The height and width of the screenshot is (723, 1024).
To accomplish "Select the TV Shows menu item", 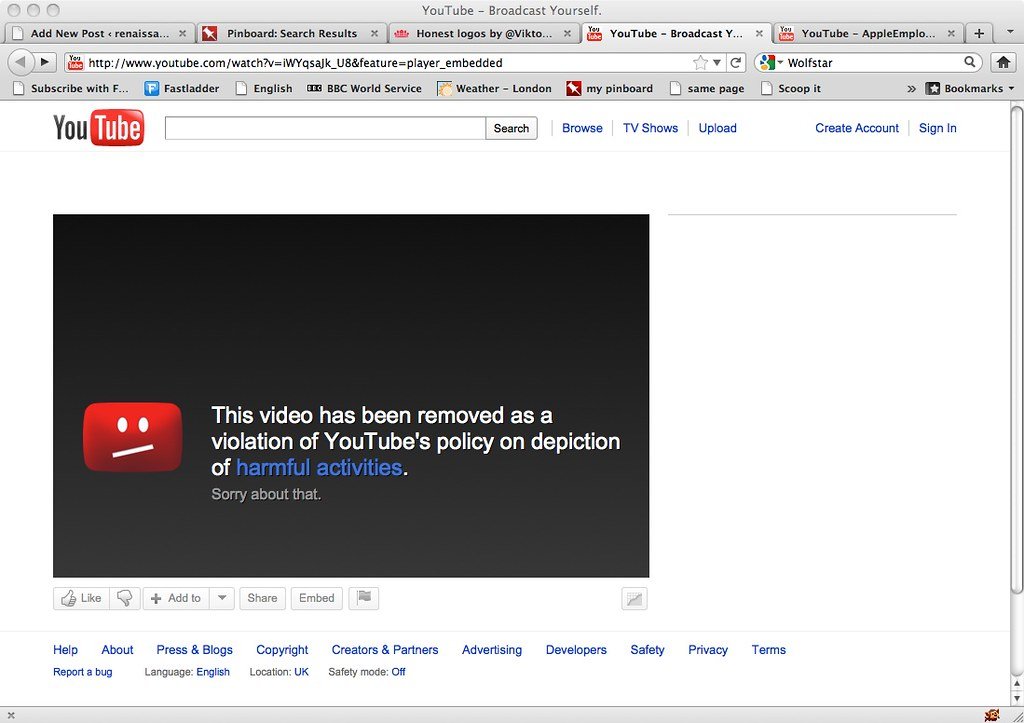I will [x=650, y=128].
